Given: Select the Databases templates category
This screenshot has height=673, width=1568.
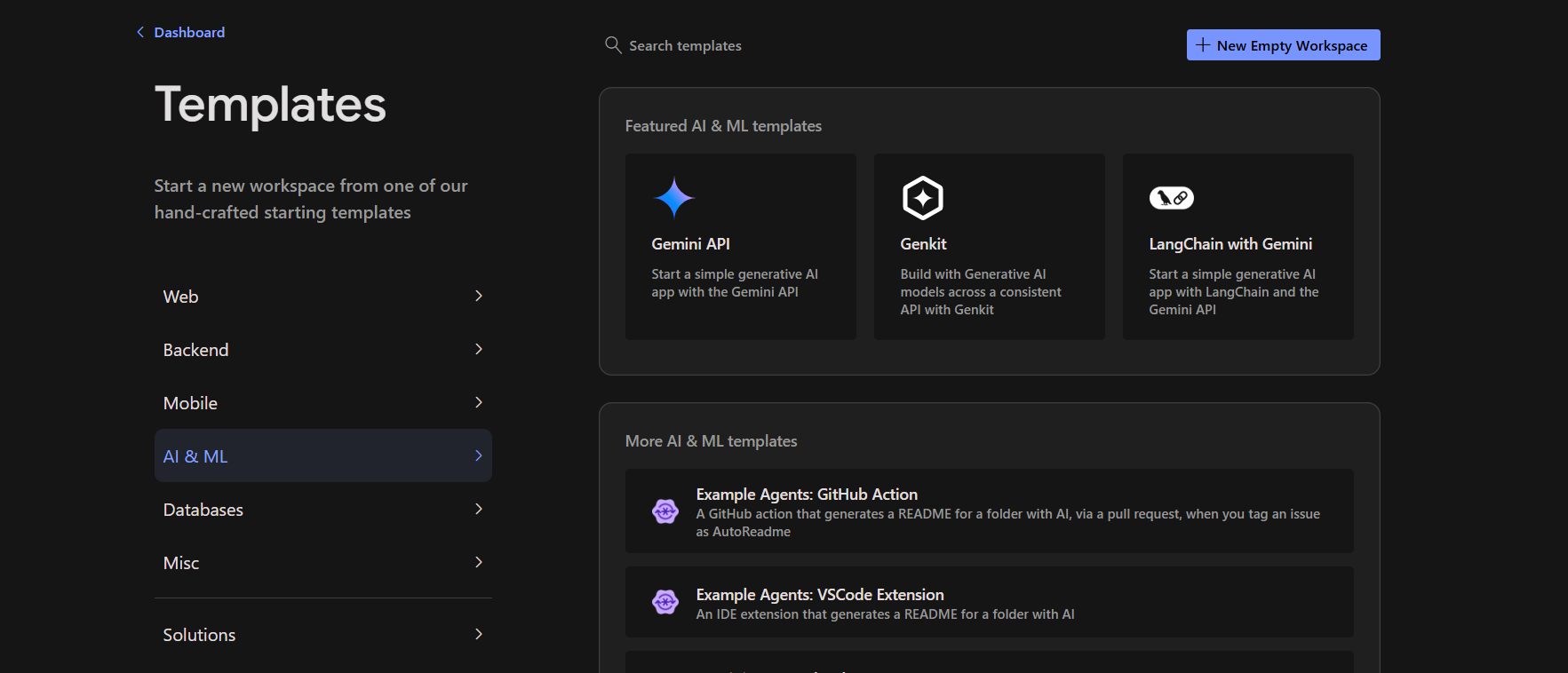Looking at the screenshot, I should [x=203, y=510].
